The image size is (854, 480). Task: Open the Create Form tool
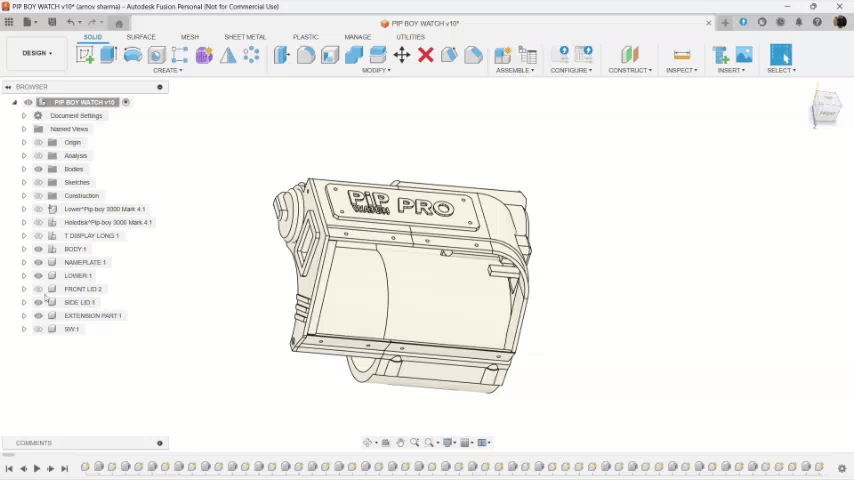point(204,54)
